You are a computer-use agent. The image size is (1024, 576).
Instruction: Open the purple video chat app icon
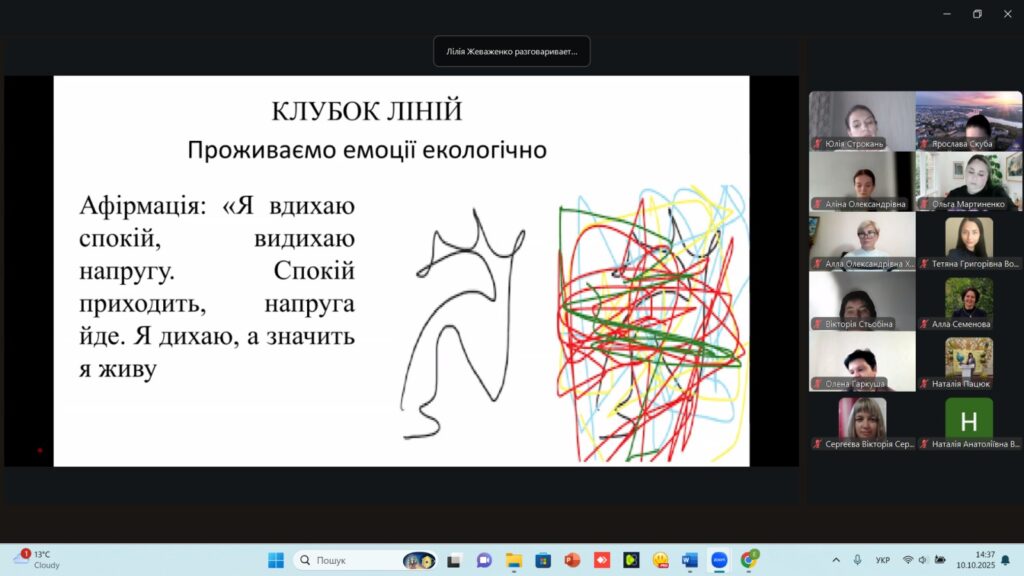[x=485, y=560]
